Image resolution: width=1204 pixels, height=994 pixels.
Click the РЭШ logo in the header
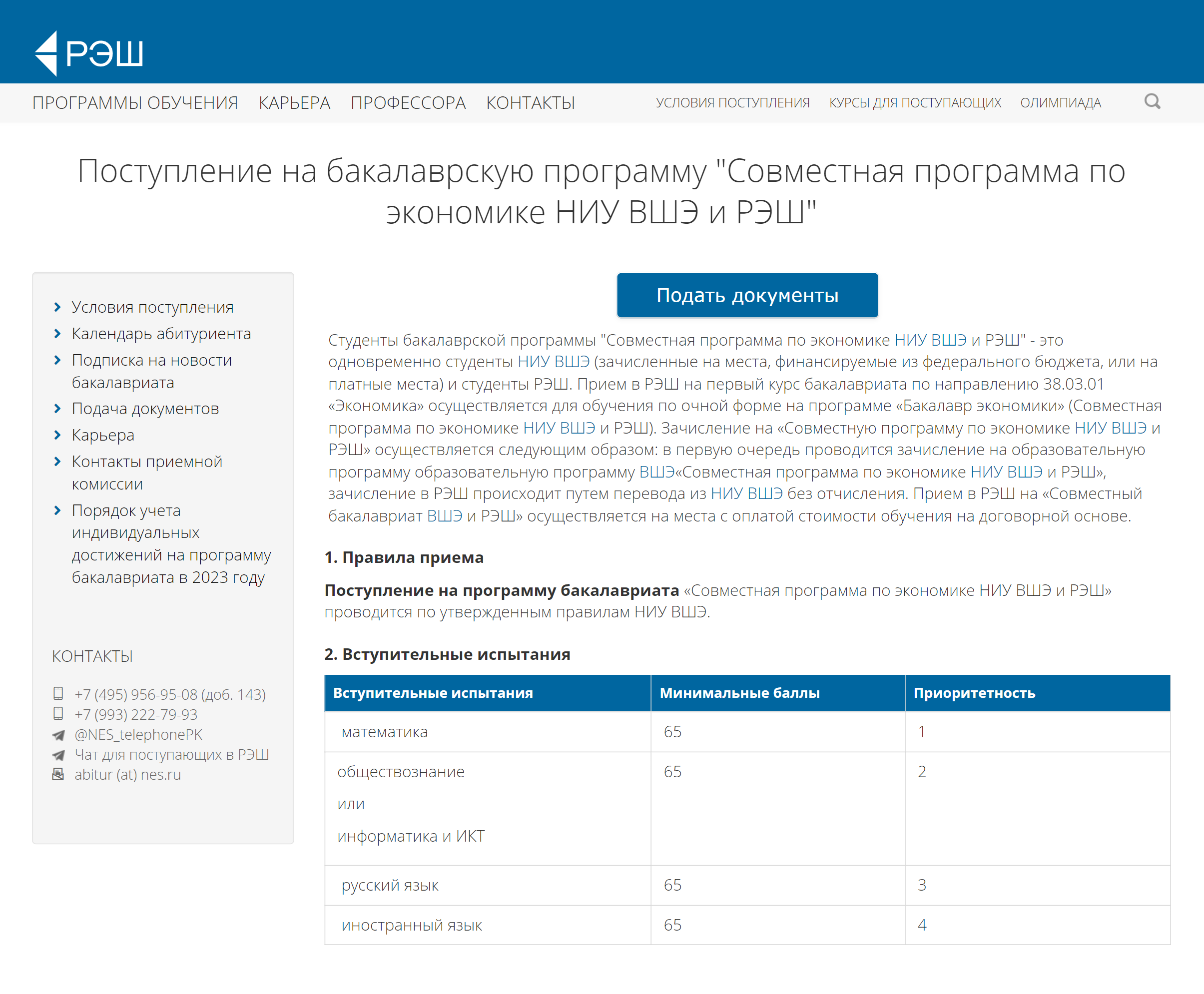click(x=89, y=52)
